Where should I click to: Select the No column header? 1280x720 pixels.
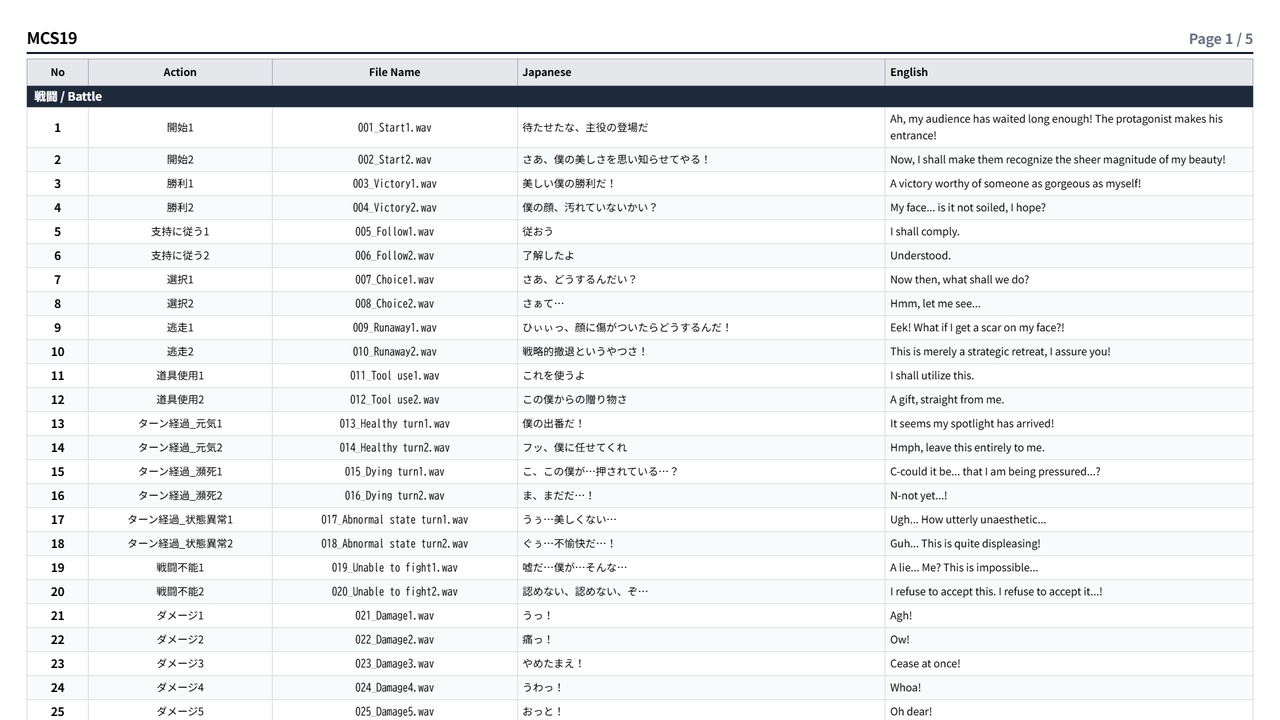tap(57, 72)
